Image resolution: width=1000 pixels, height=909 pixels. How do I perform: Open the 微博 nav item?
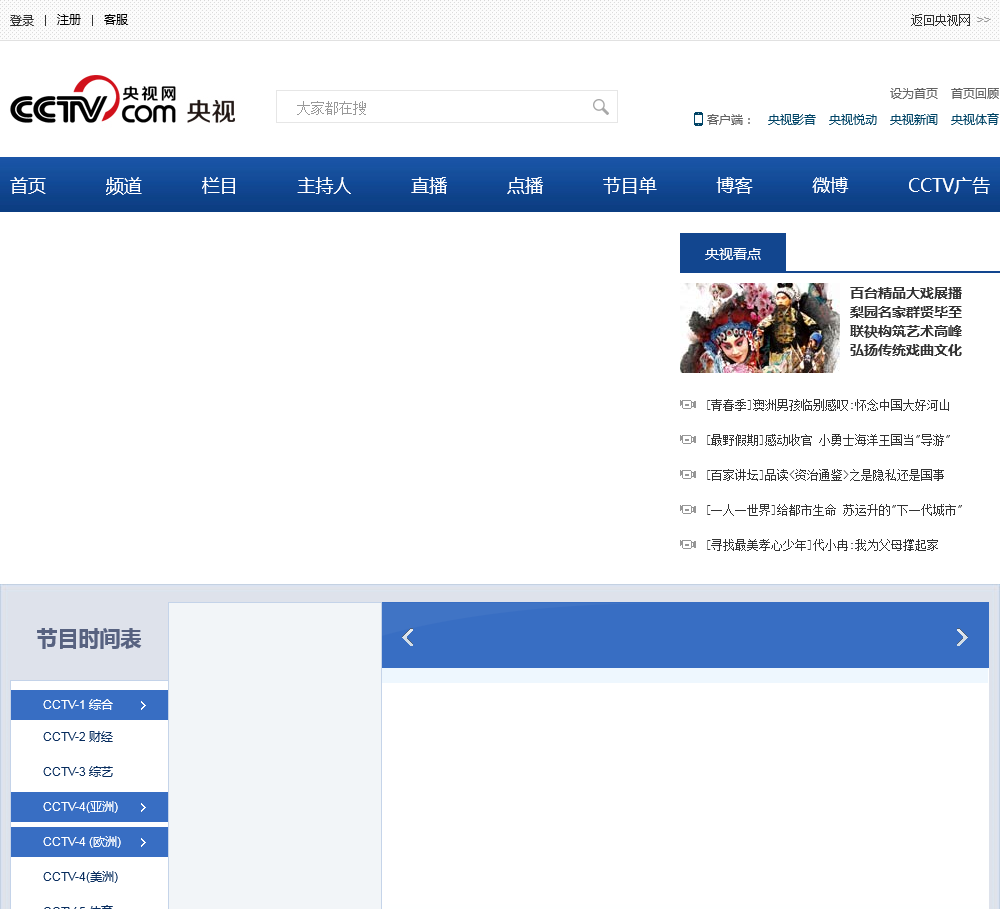tap(830, 186)
